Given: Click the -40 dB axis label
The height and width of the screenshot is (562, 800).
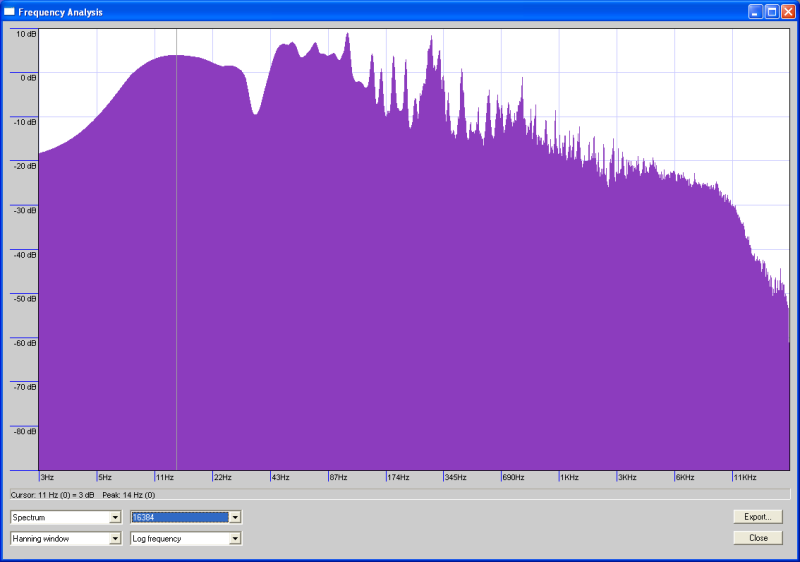Looking at the screenshot, I should 24,254.
